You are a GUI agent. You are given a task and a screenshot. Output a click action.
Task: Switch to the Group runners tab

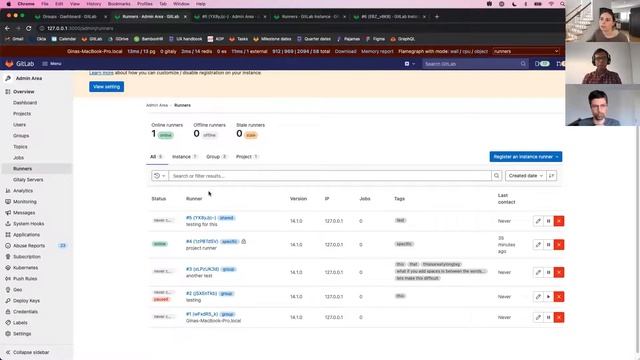coord(216,157)
